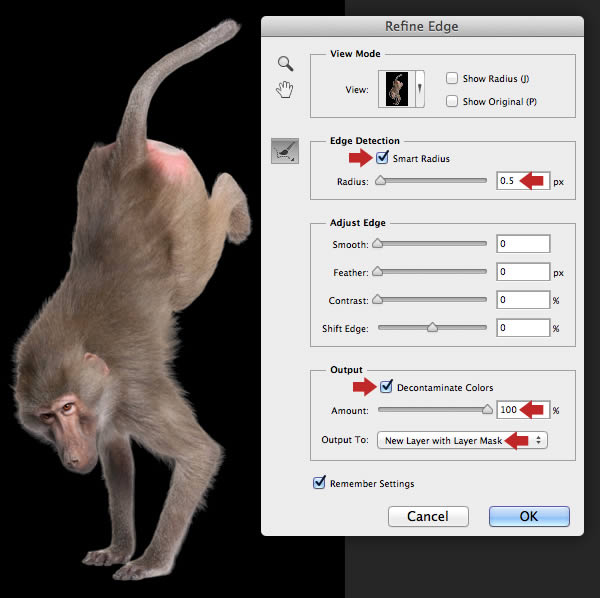600x598 pixels.
Task: Click the Shift Edge slider handle
Action: [432, 327]
